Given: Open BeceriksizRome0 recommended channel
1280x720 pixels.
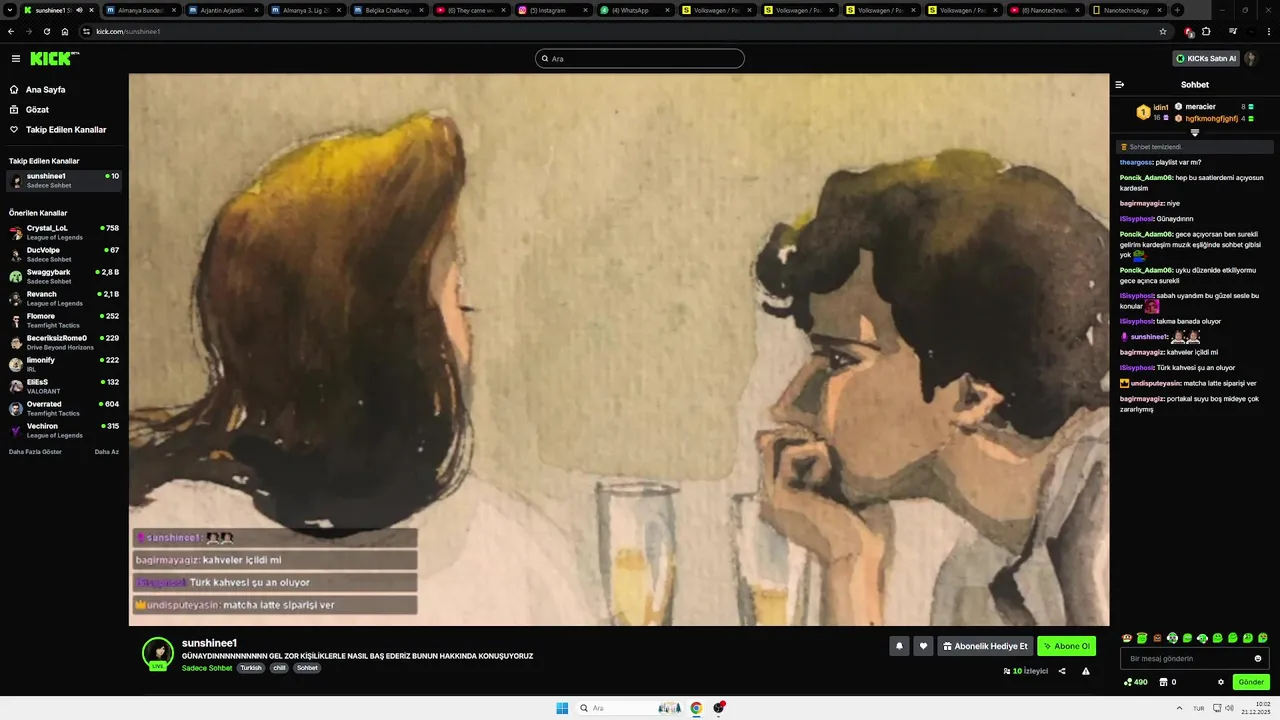Looking at the screenshot, I should [64, 342].
